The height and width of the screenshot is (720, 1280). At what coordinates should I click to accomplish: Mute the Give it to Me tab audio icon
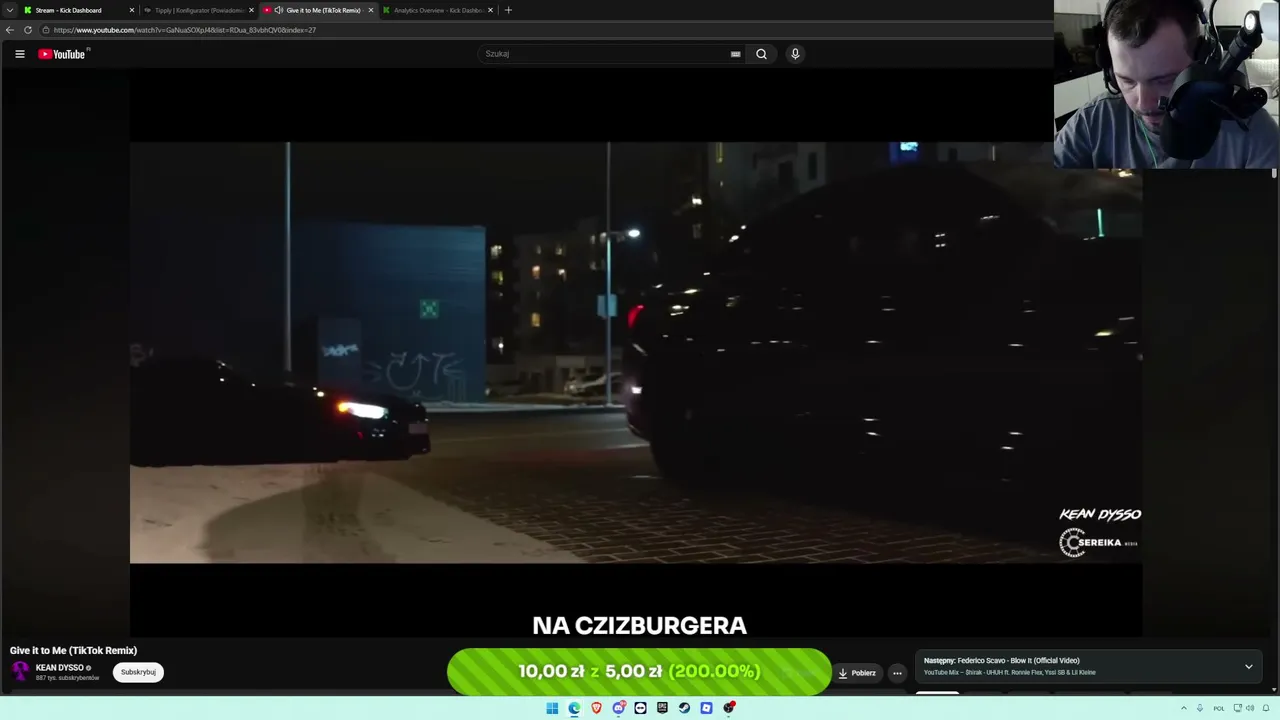[278, 10]
